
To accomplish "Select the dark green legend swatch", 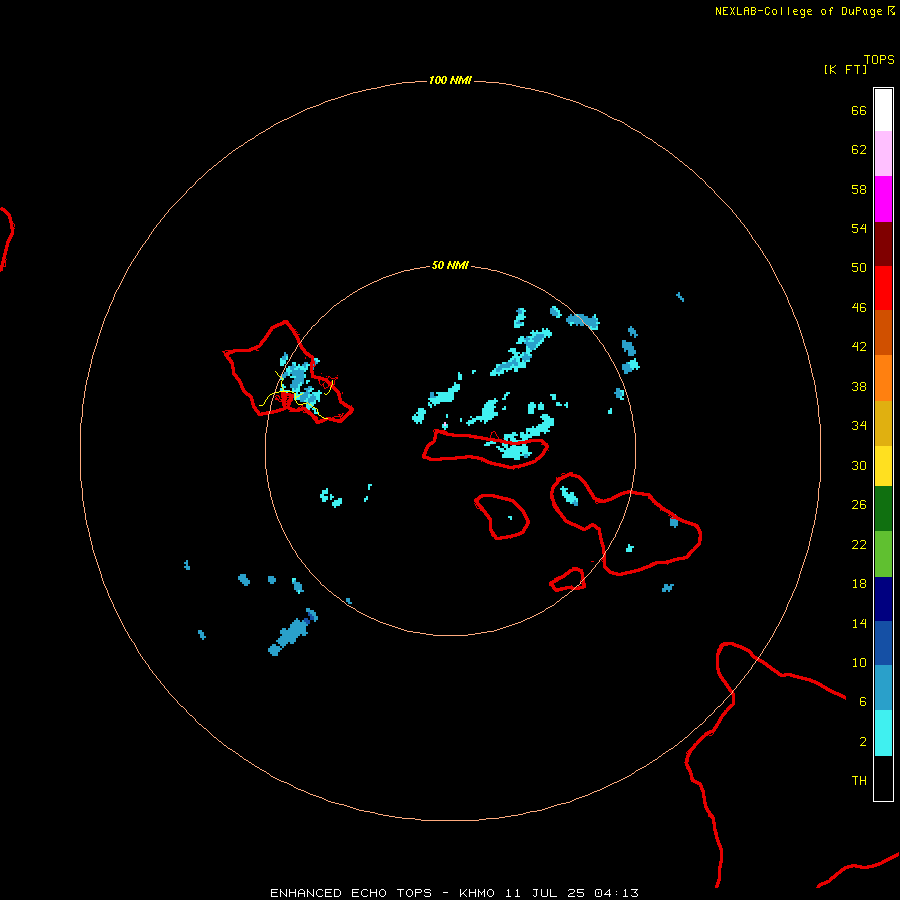I will [x=883, y=509].
